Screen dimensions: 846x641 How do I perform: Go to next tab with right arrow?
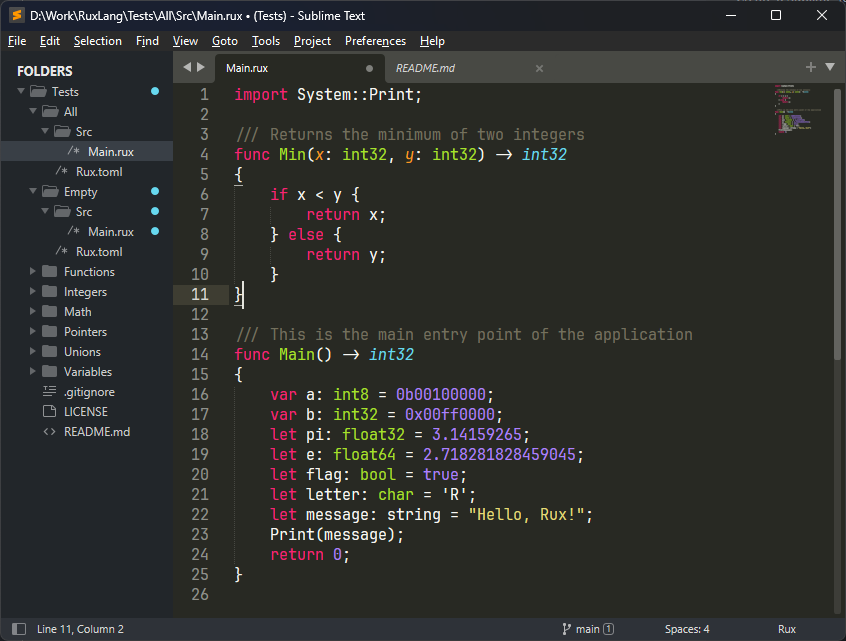(x=201, y=67)
